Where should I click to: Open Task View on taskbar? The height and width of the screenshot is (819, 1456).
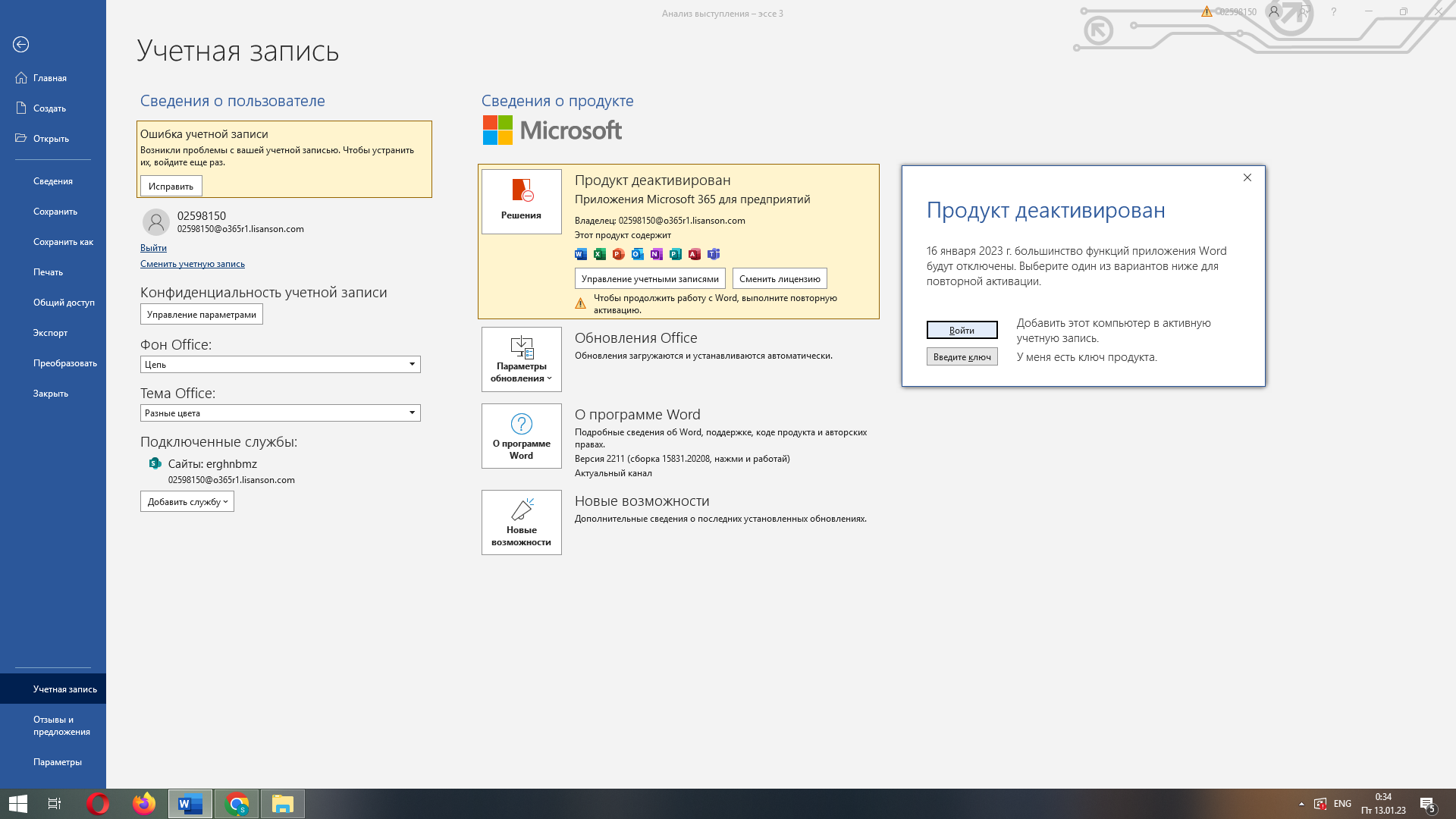tap(55, 804)
